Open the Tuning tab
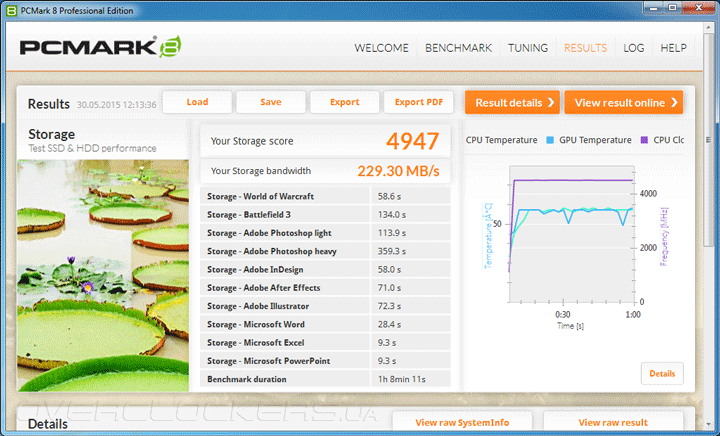The width and height of the screenshot is (720, 436). click(x=528, y=48)
